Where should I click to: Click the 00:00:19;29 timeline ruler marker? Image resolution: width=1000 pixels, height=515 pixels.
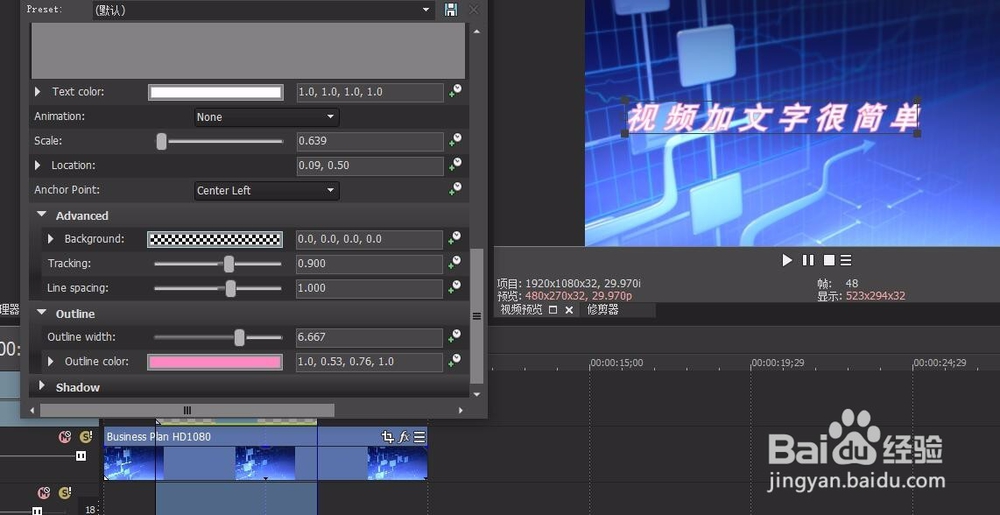(778, 363)
